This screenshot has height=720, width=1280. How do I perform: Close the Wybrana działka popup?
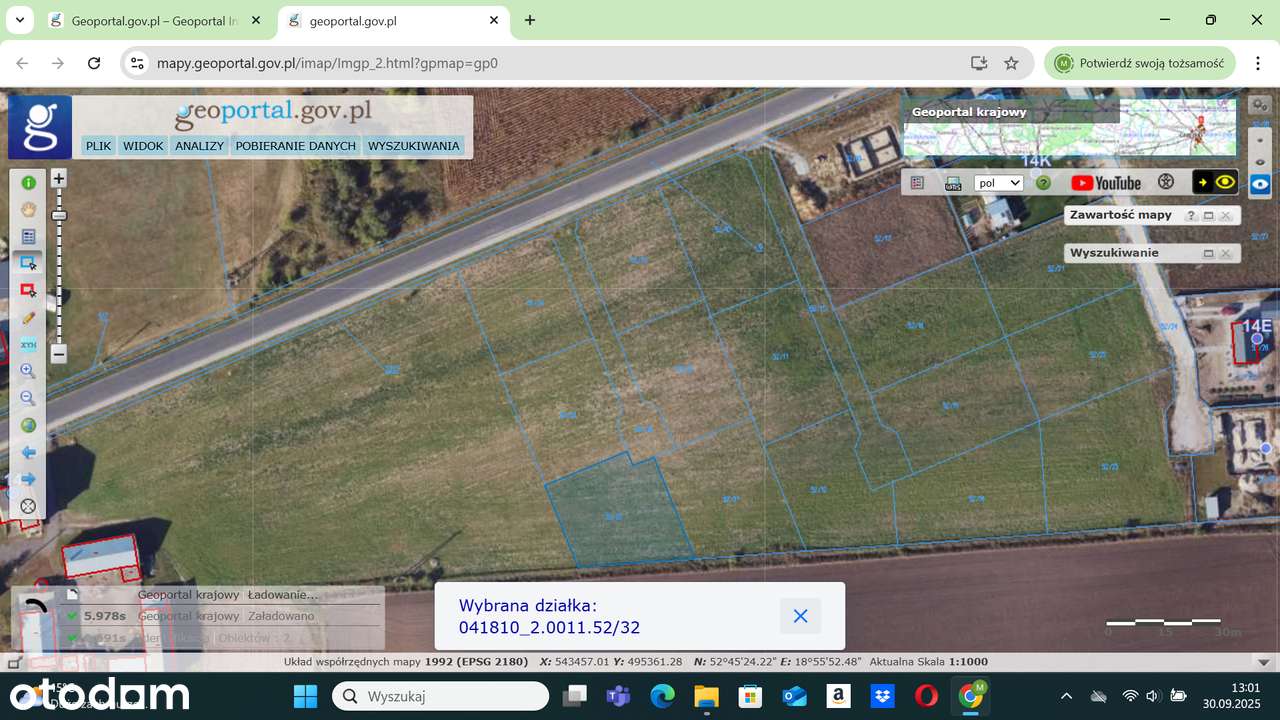(x=800, y=616)
